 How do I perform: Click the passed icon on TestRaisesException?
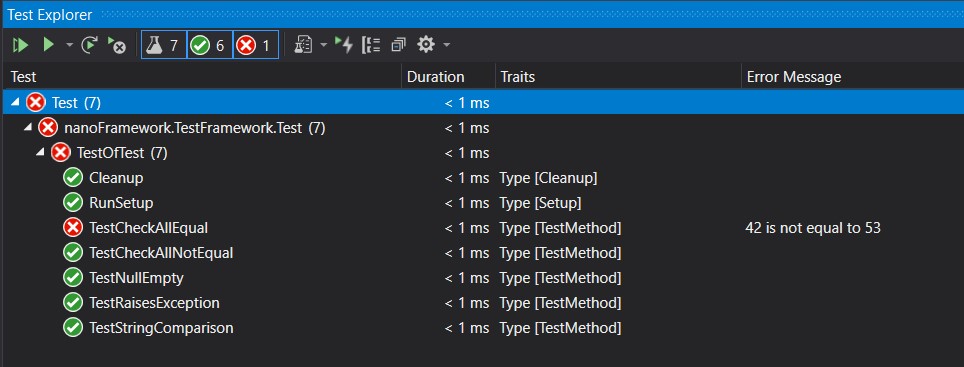[x=73, y=303]
